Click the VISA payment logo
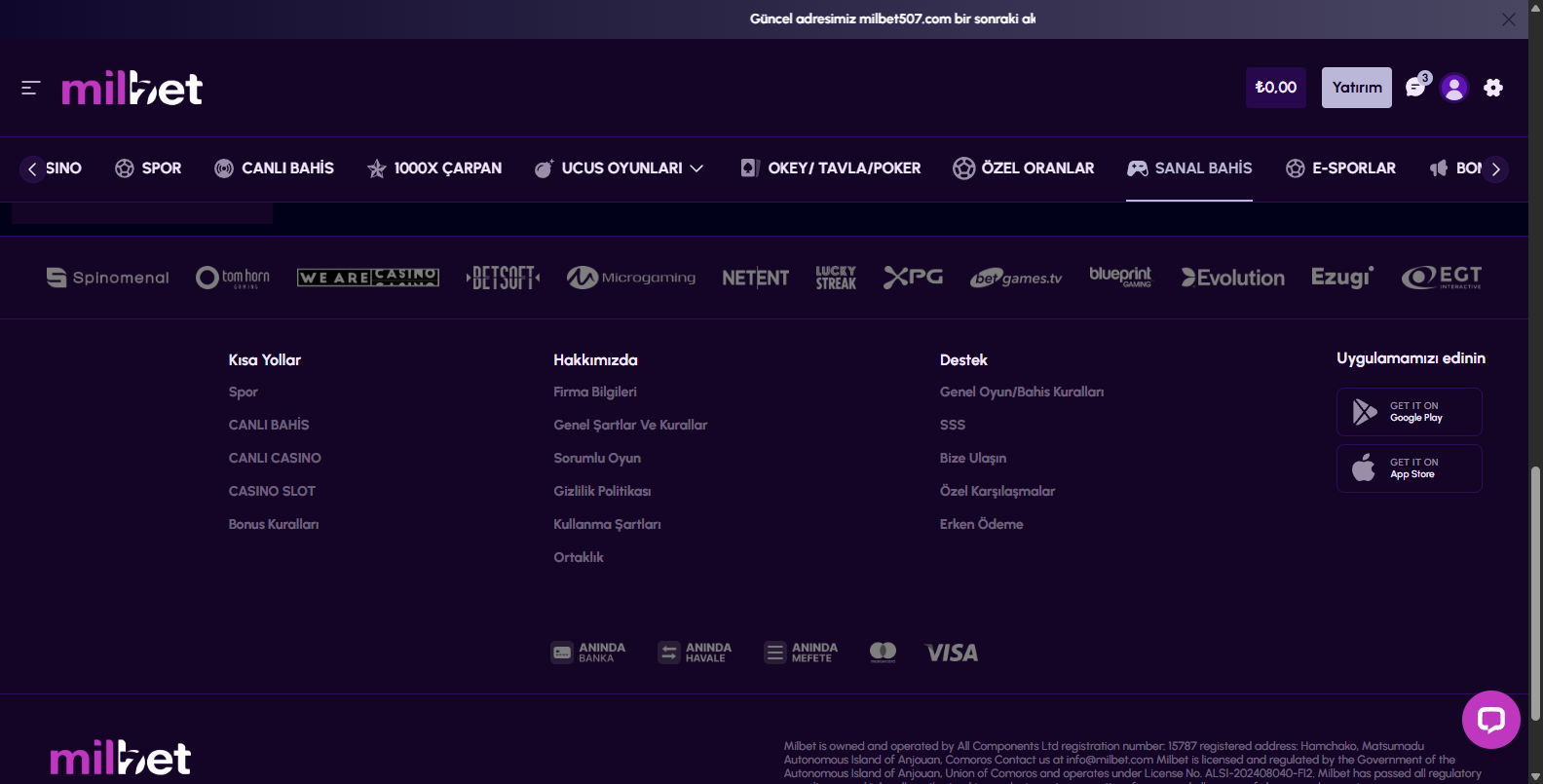Image resolution: width=1543 pixels, height=784 pixels. pyautogui.click(x=952, y=653)
